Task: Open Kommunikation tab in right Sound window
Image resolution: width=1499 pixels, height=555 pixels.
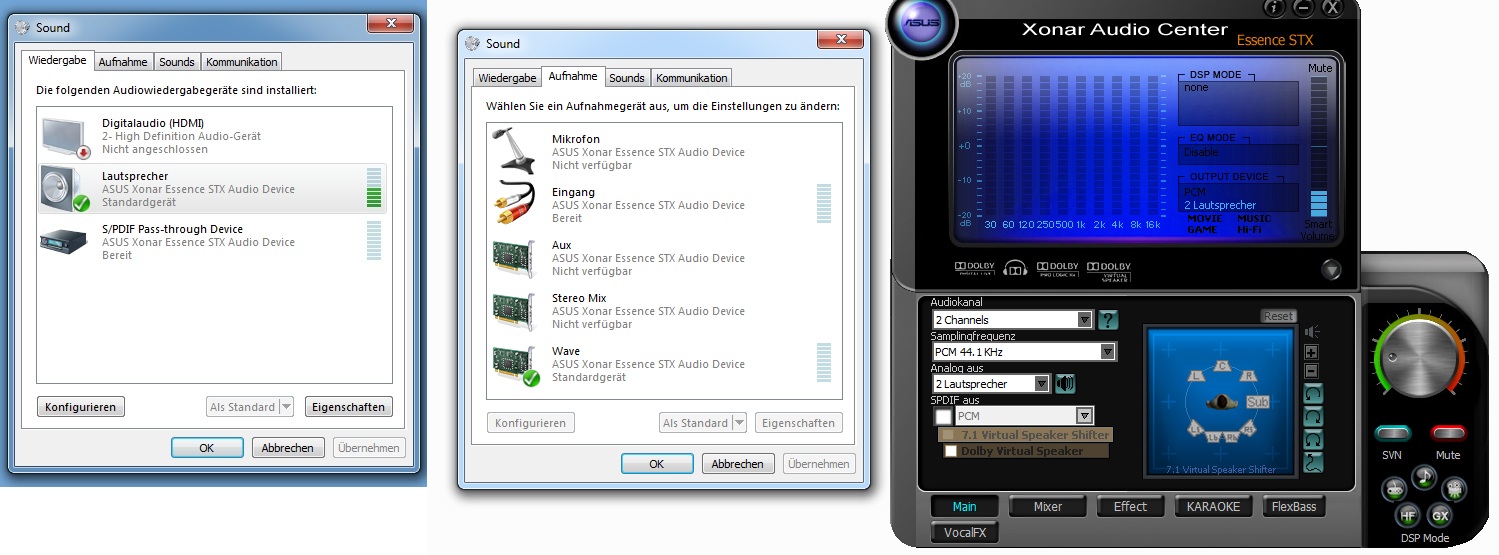Action: coord(691,78)
